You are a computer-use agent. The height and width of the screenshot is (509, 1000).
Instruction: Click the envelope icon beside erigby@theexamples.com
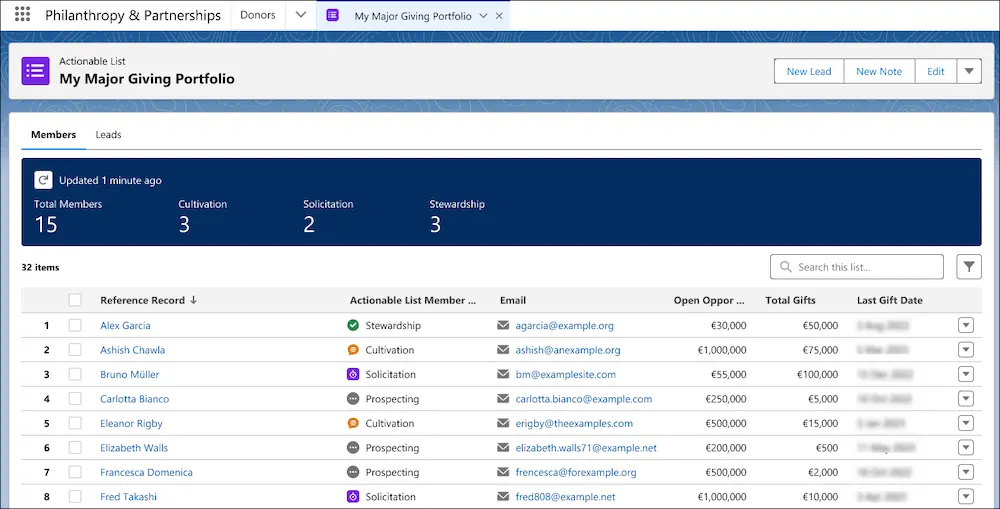(x=503, y=423)
